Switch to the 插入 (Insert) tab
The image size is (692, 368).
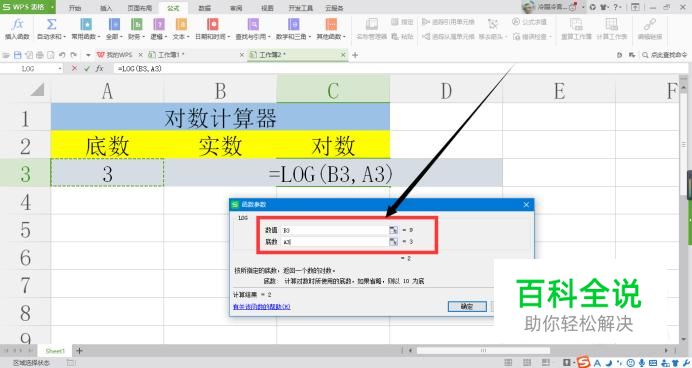106,8
